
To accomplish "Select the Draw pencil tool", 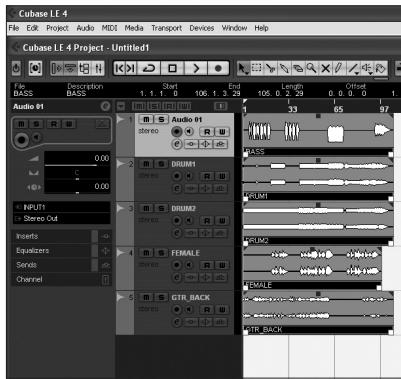I will (x=339, y=68).
